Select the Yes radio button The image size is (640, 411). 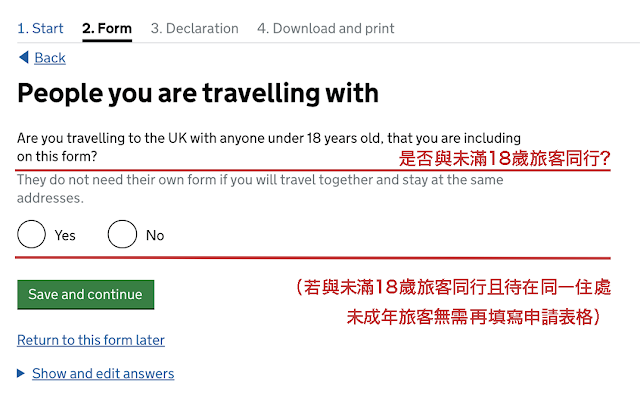click(31, 234)
